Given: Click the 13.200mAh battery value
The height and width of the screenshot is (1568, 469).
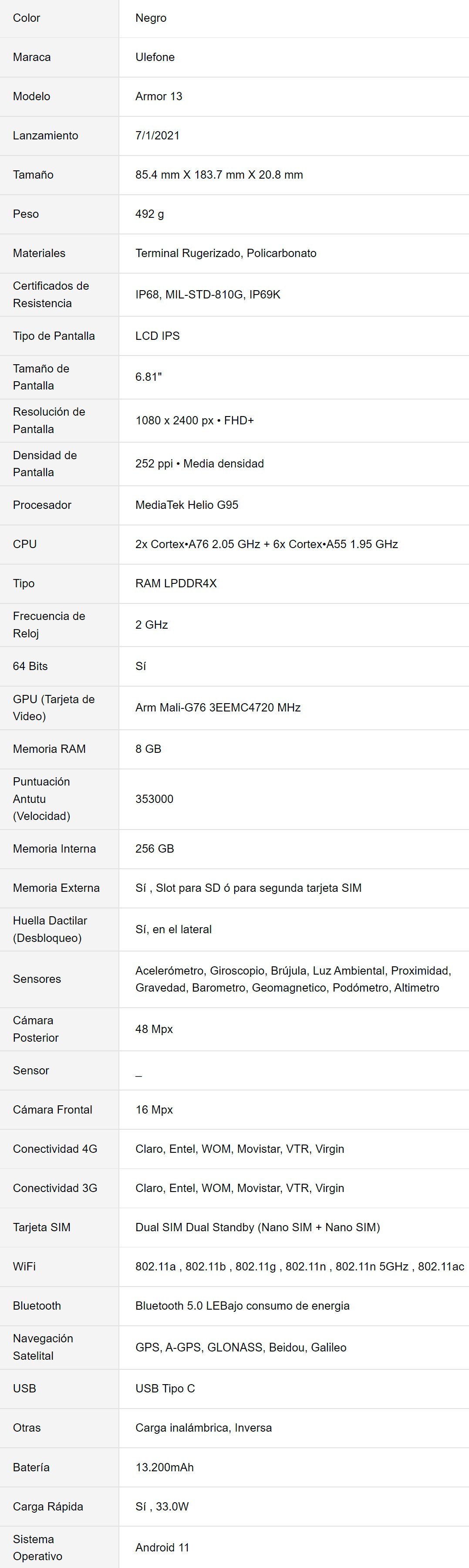Looking at the screenshot, I should coord(164,1467).
